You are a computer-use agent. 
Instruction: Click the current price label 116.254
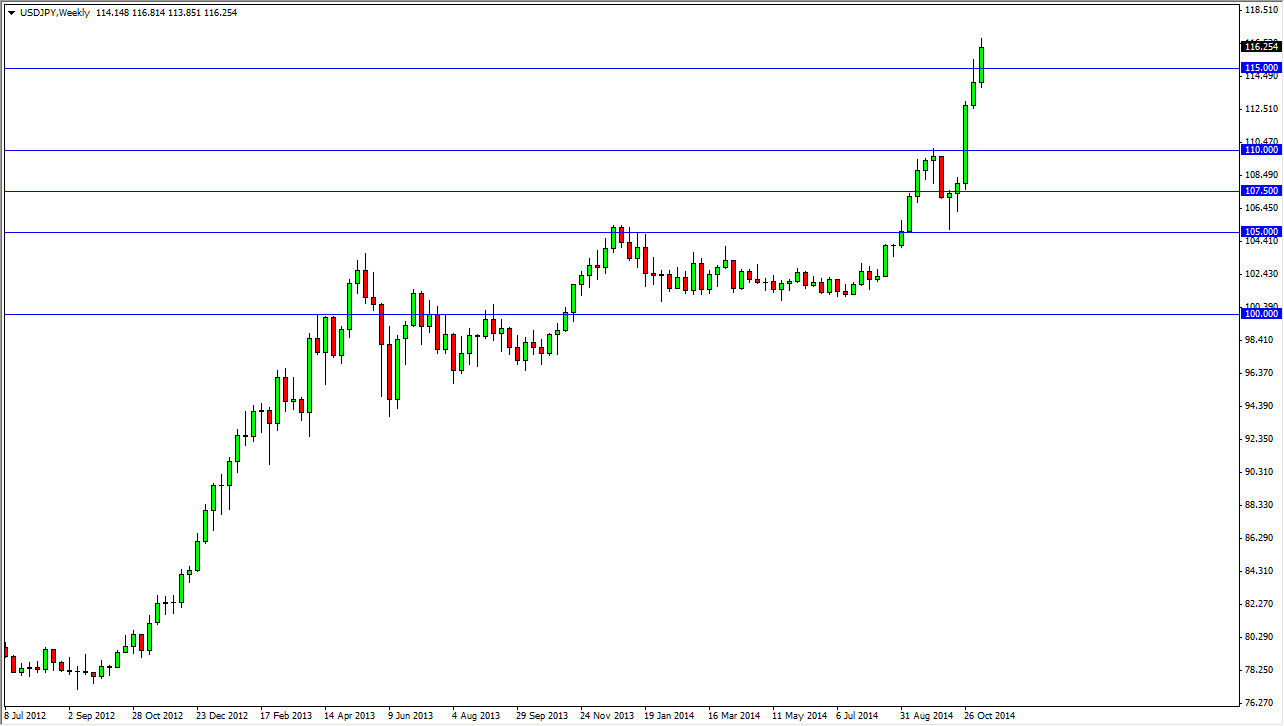point(1260,46)
